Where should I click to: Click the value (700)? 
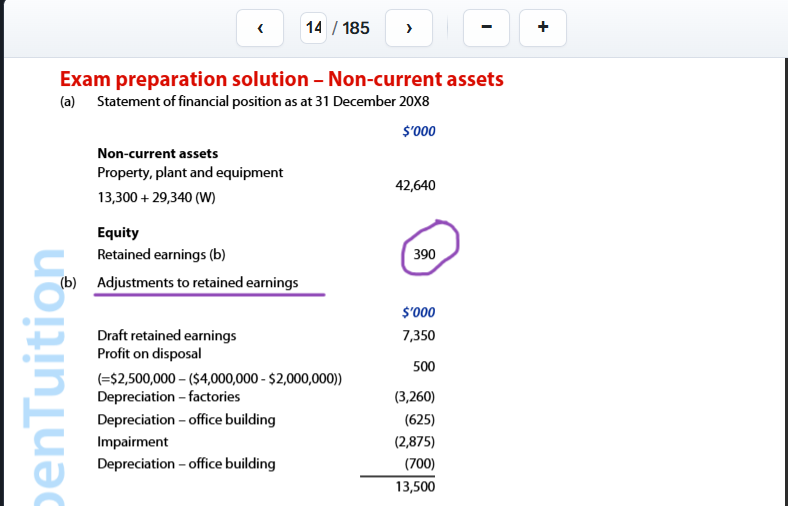click(x=420, y=464)
